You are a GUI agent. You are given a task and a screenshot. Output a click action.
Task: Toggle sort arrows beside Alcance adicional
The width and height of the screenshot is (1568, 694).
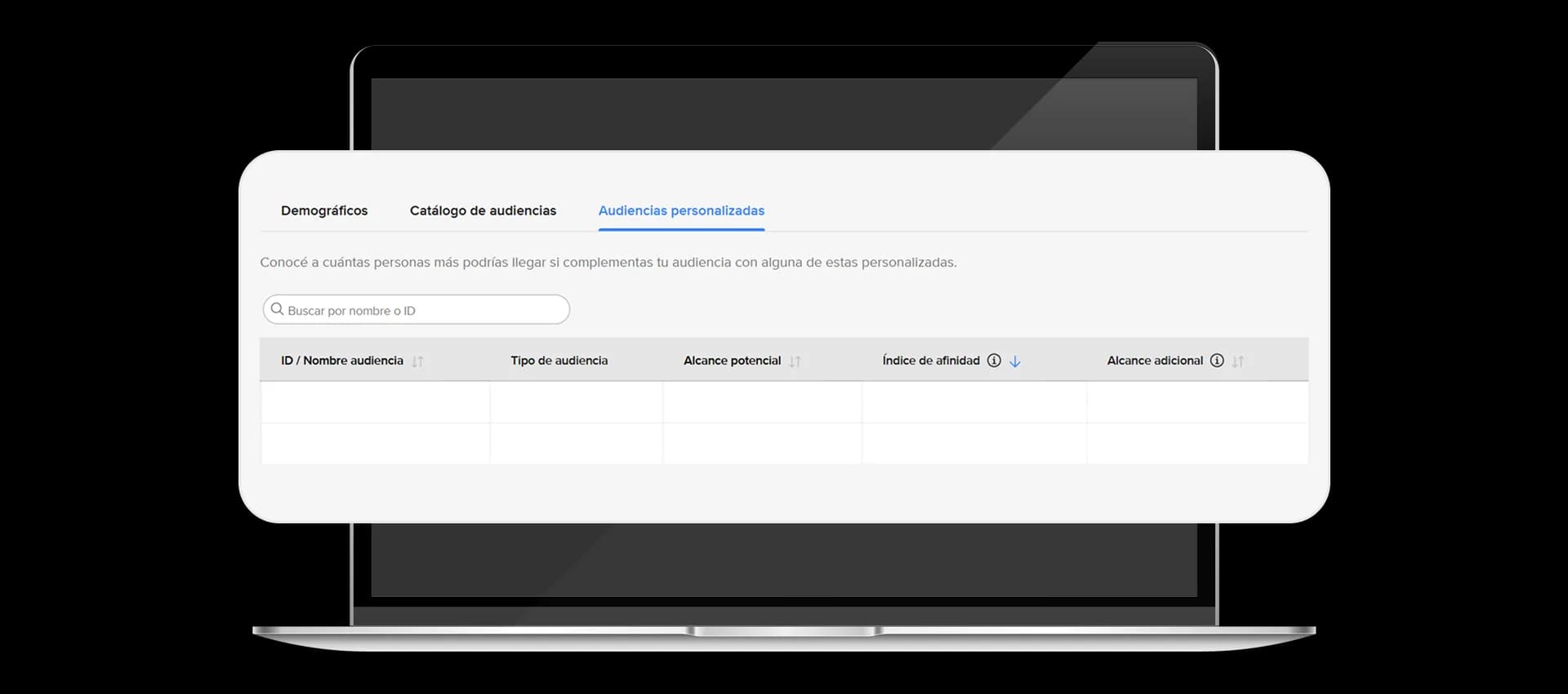pyautogui.click(x=1237, y=361)
